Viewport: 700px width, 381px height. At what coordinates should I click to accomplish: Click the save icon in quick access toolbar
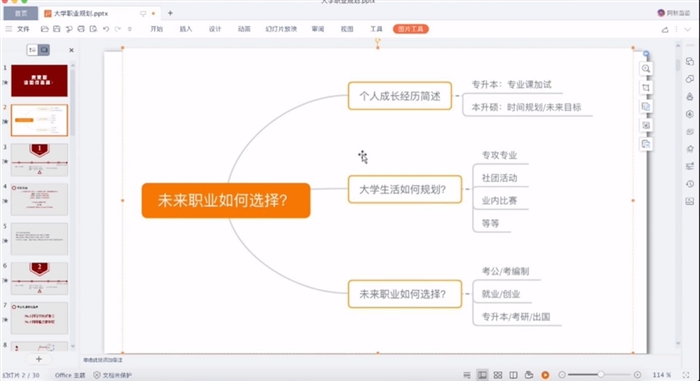coord(57,29)
